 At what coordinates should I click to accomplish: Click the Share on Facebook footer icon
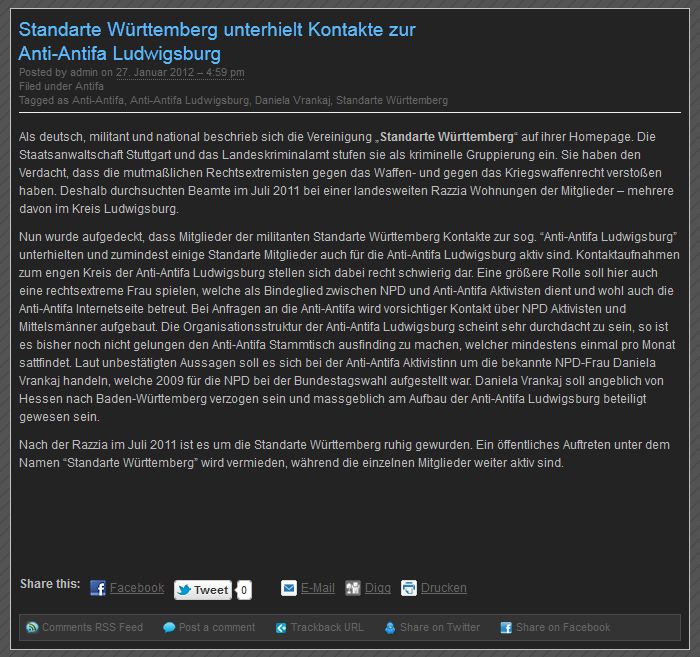click(x=506, y=628)
